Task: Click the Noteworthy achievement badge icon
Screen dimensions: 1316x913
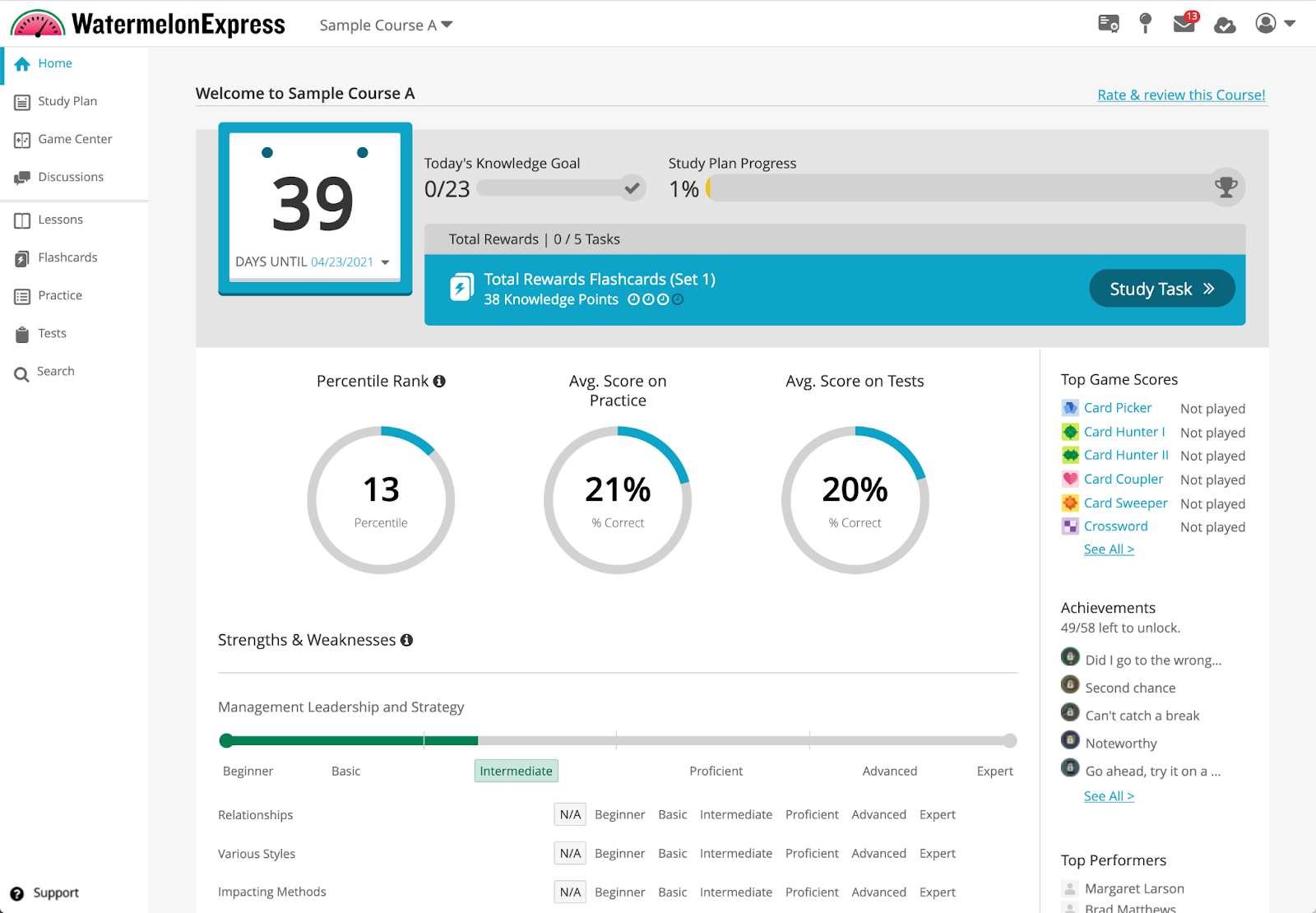Action: click(1070, 740)
